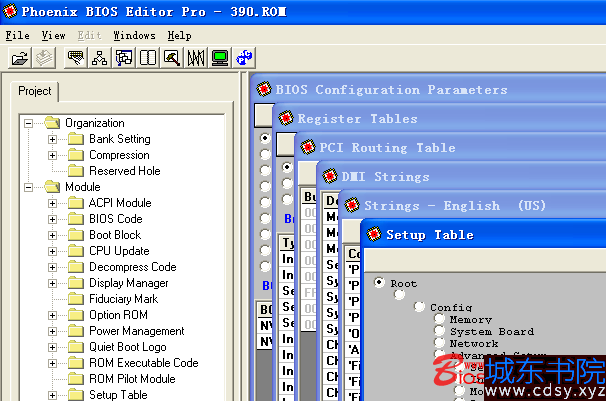Click the hierarchy diagram toolbar icon
This screenshot has width=606, height=401.
(x=99, y=58)
